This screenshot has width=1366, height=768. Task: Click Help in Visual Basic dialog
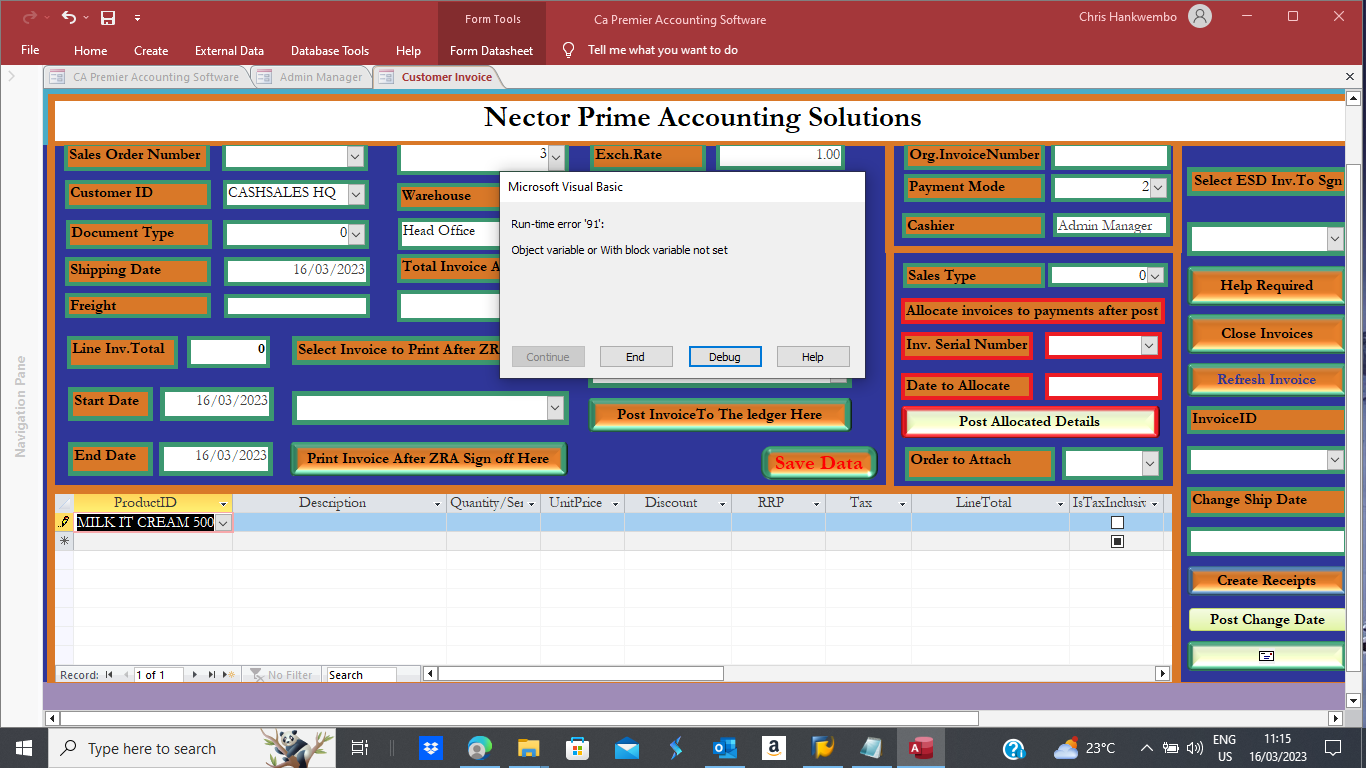pos(813,357)
